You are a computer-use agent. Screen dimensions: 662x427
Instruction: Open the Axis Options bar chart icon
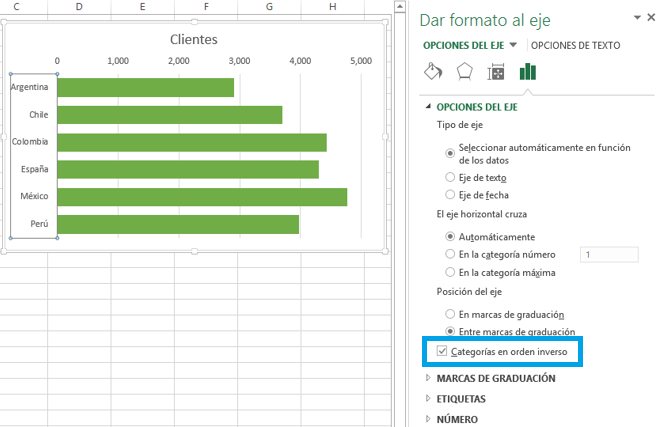tap(528, 72)
